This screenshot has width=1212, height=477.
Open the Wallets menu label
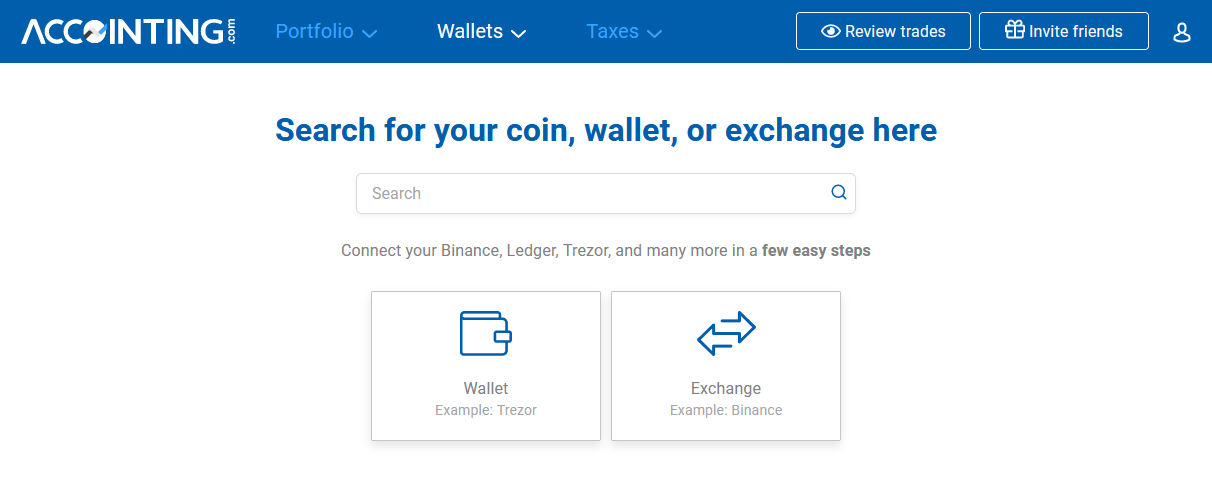(x=470, y=31)
